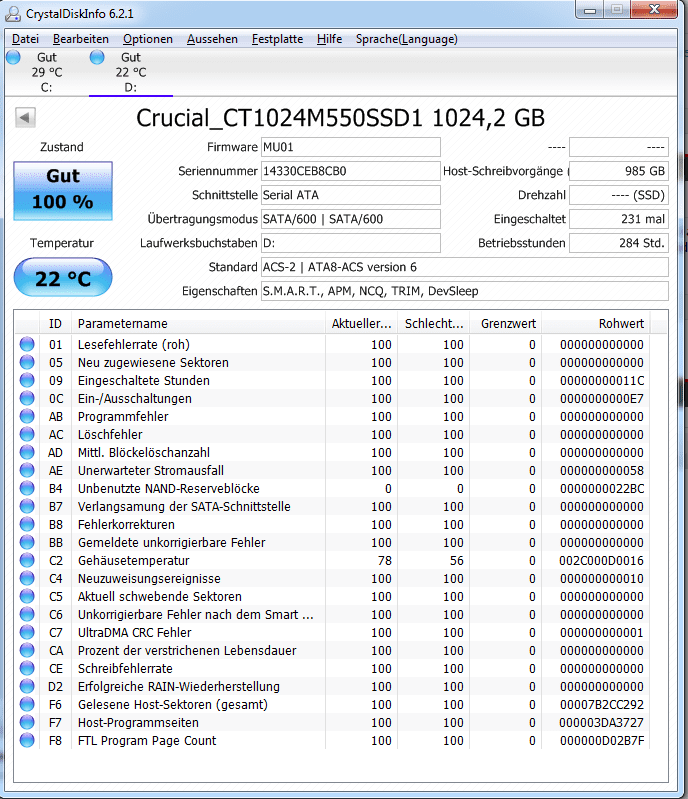Screen dimensions: 688x799
Task: Click the Eigenschaften field with S.M.A.R.T.
Action: 465,291
